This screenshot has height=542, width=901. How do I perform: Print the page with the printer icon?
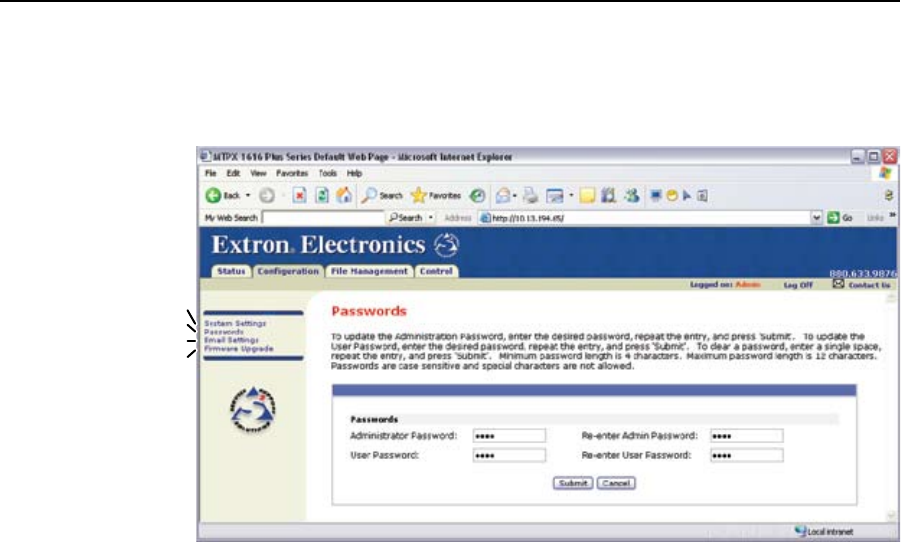(530, 195)
